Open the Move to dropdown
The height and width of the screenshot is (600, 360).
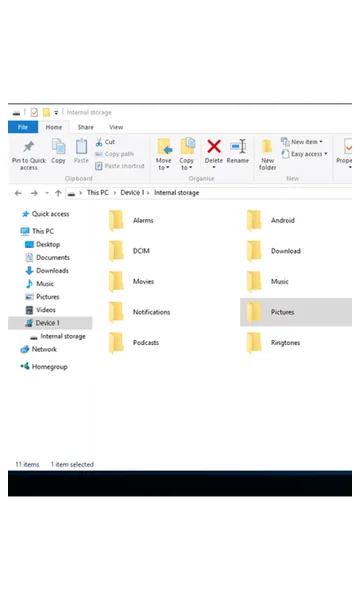click(164, 155)
